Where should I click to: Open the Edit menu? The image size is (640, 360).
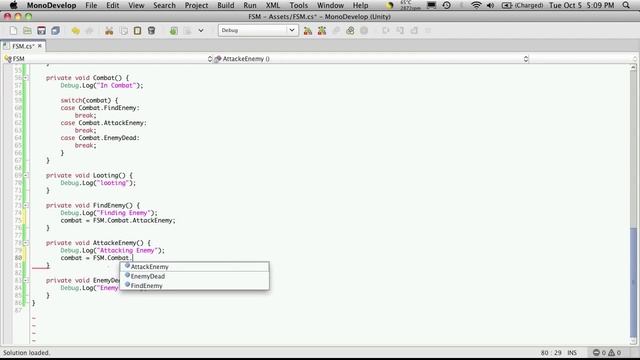(113, 5)
